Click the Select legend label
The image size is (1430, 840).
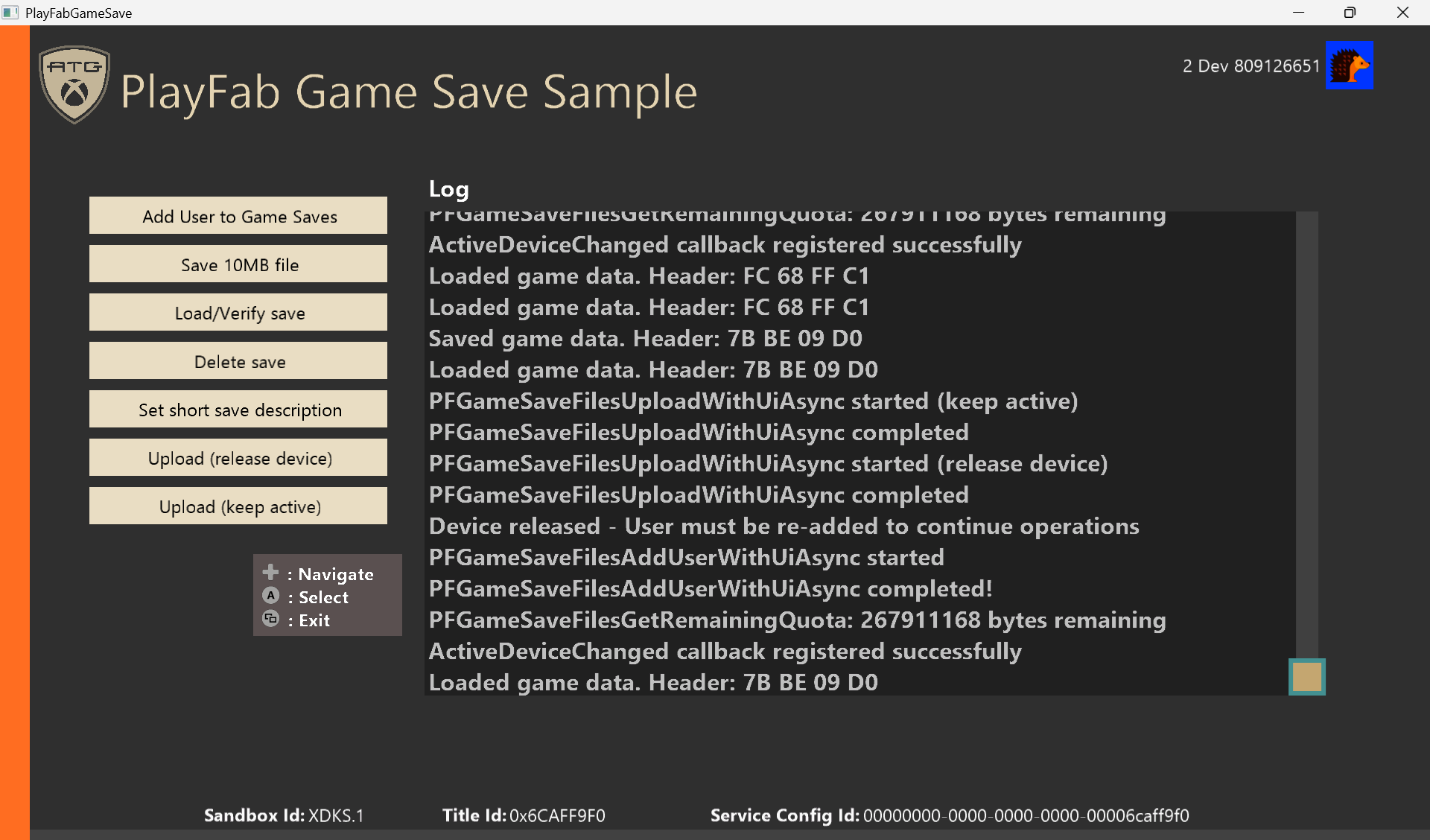pyautogui.click(x=323, y=597)
